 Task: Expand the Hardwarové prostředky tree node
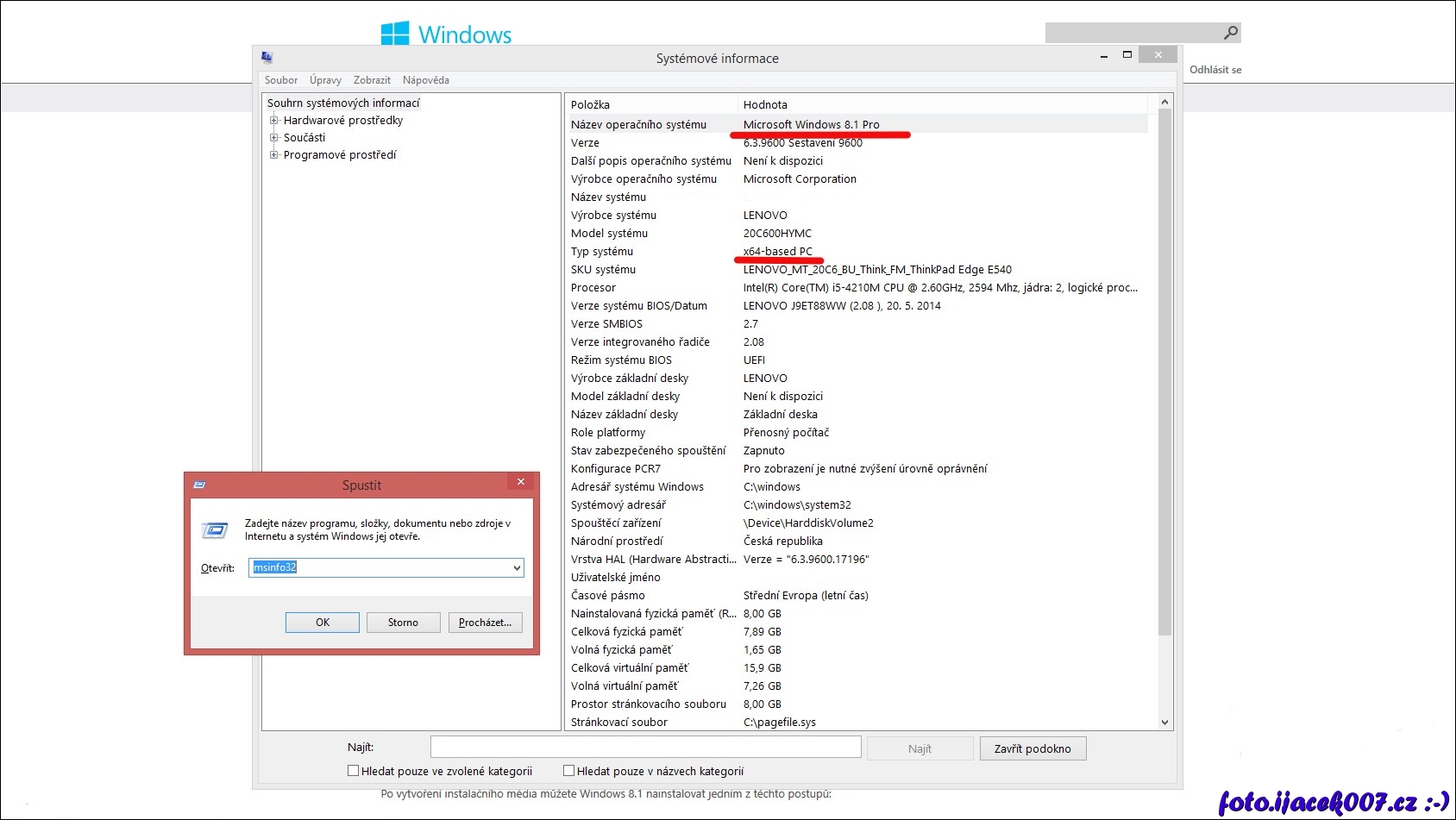coord(274,121)
